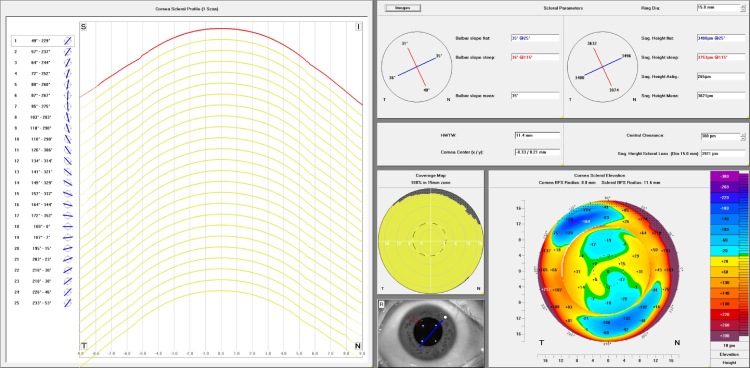Click the Central Clearance value field

[720, 136]
